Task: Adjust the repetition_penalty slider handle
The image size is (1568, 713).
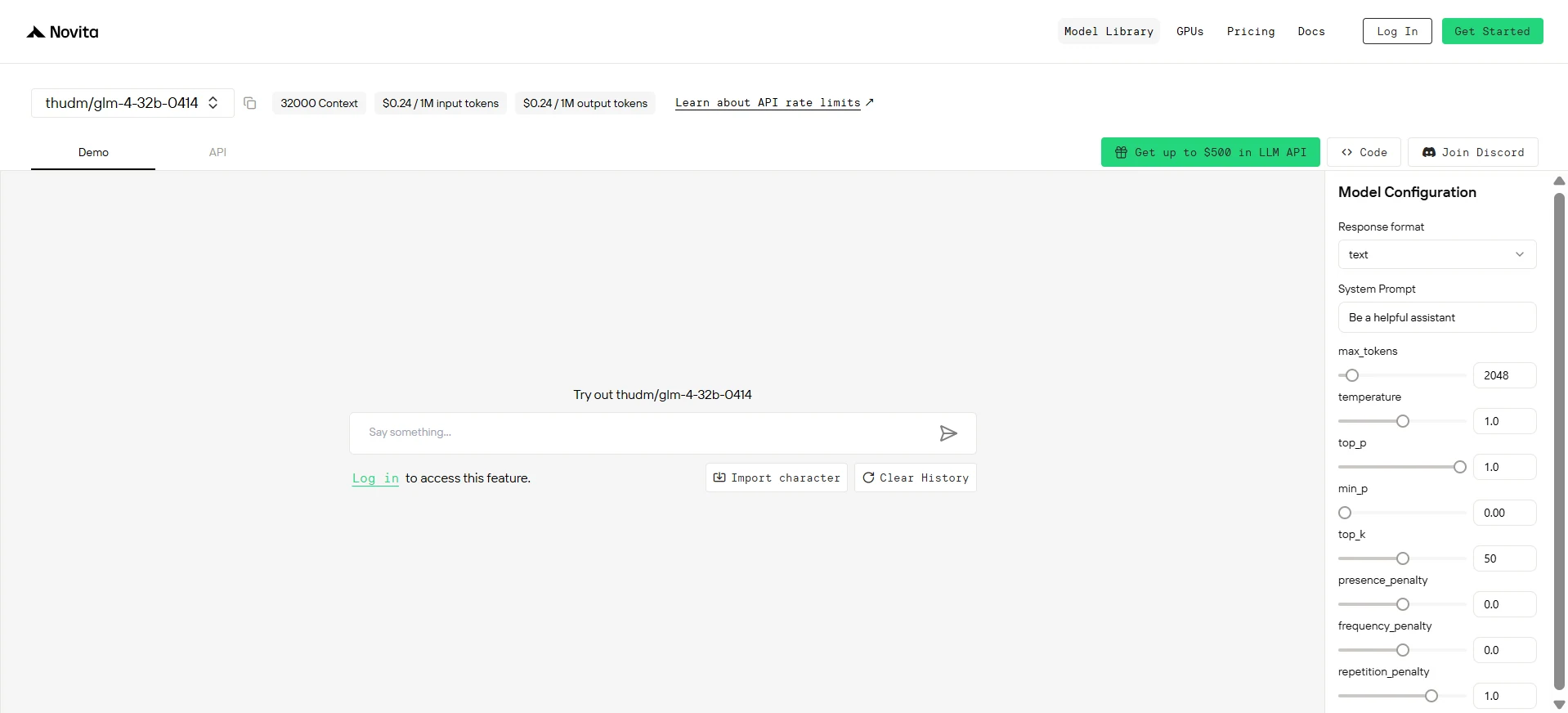Action: [x=1431, y=696]
